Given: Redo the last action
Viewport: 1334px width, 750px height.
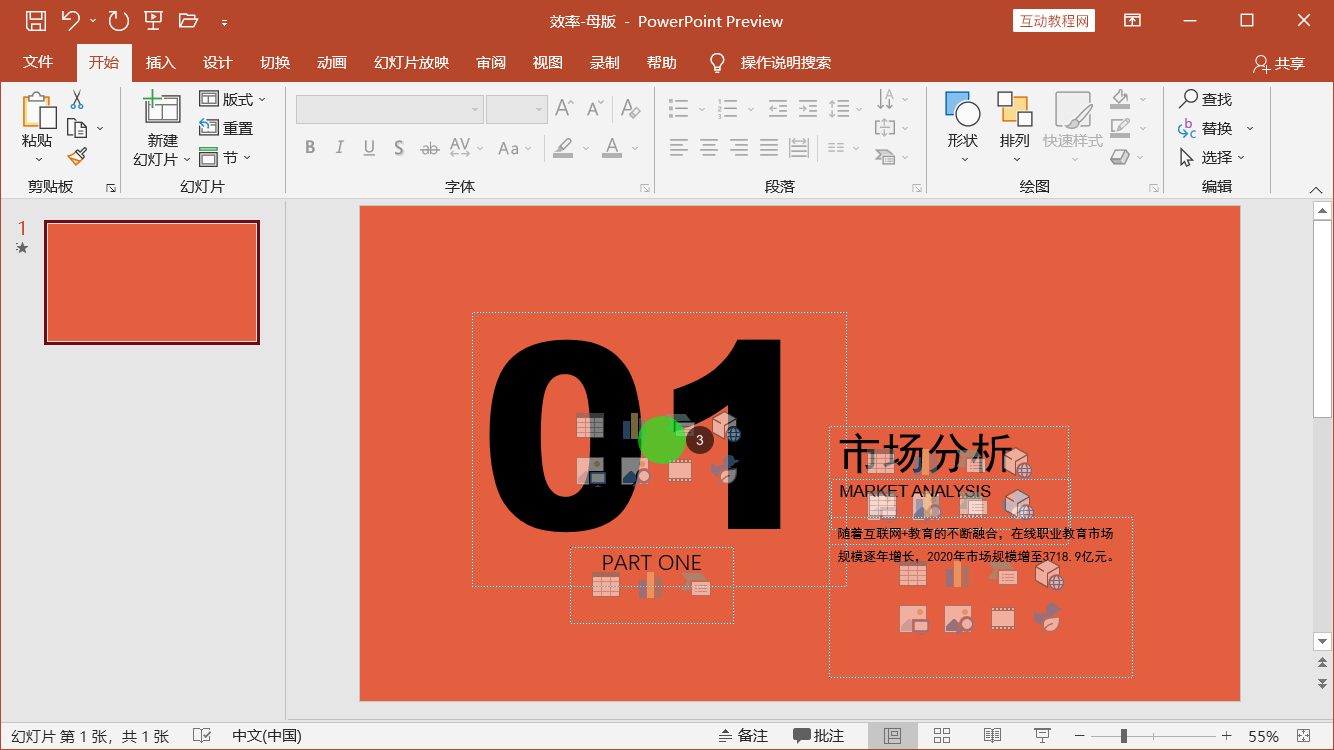Looking at the screenshot, I should click(118, 20).
